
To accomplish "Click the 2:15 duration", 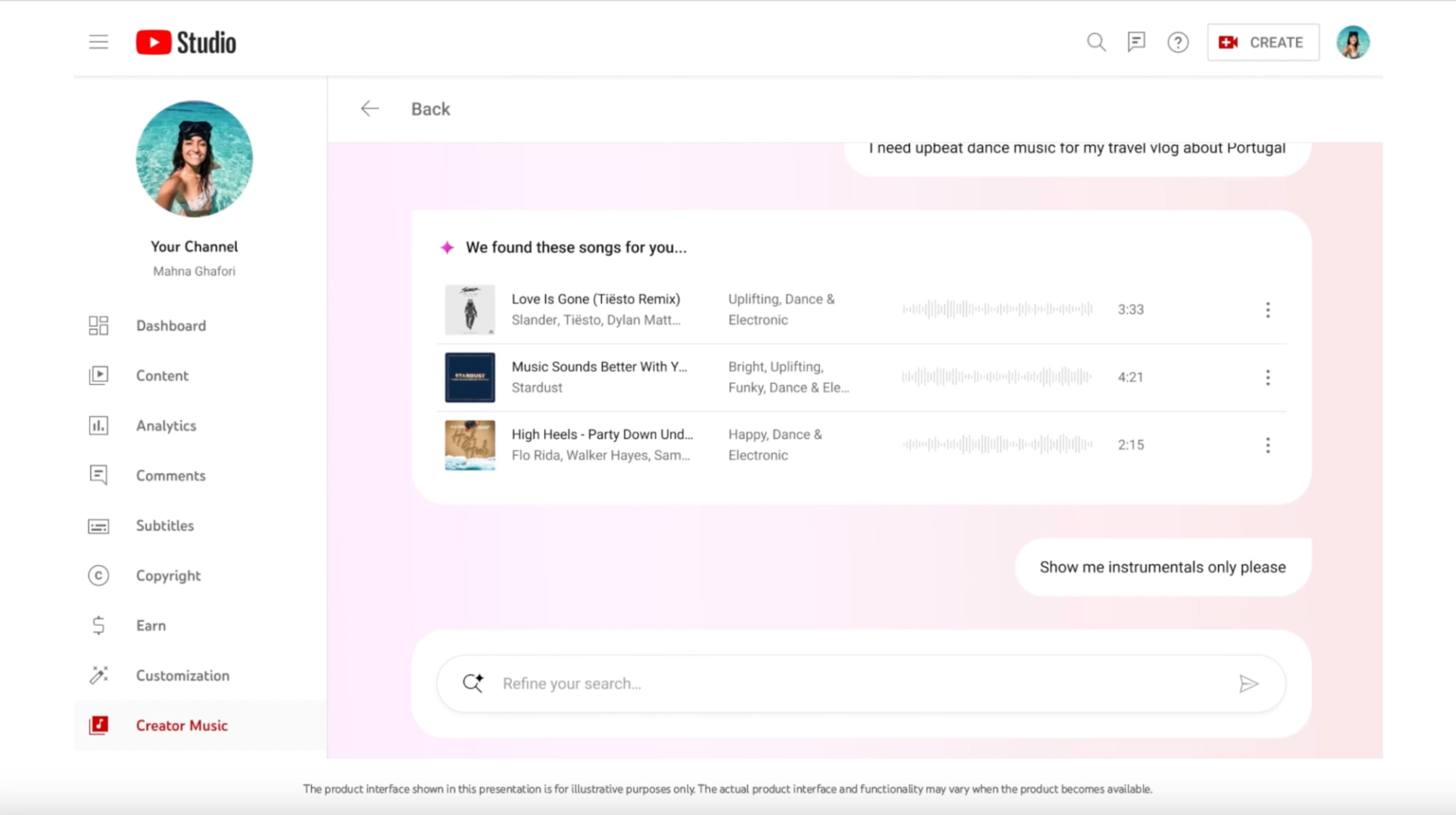I will [1131, 445].
